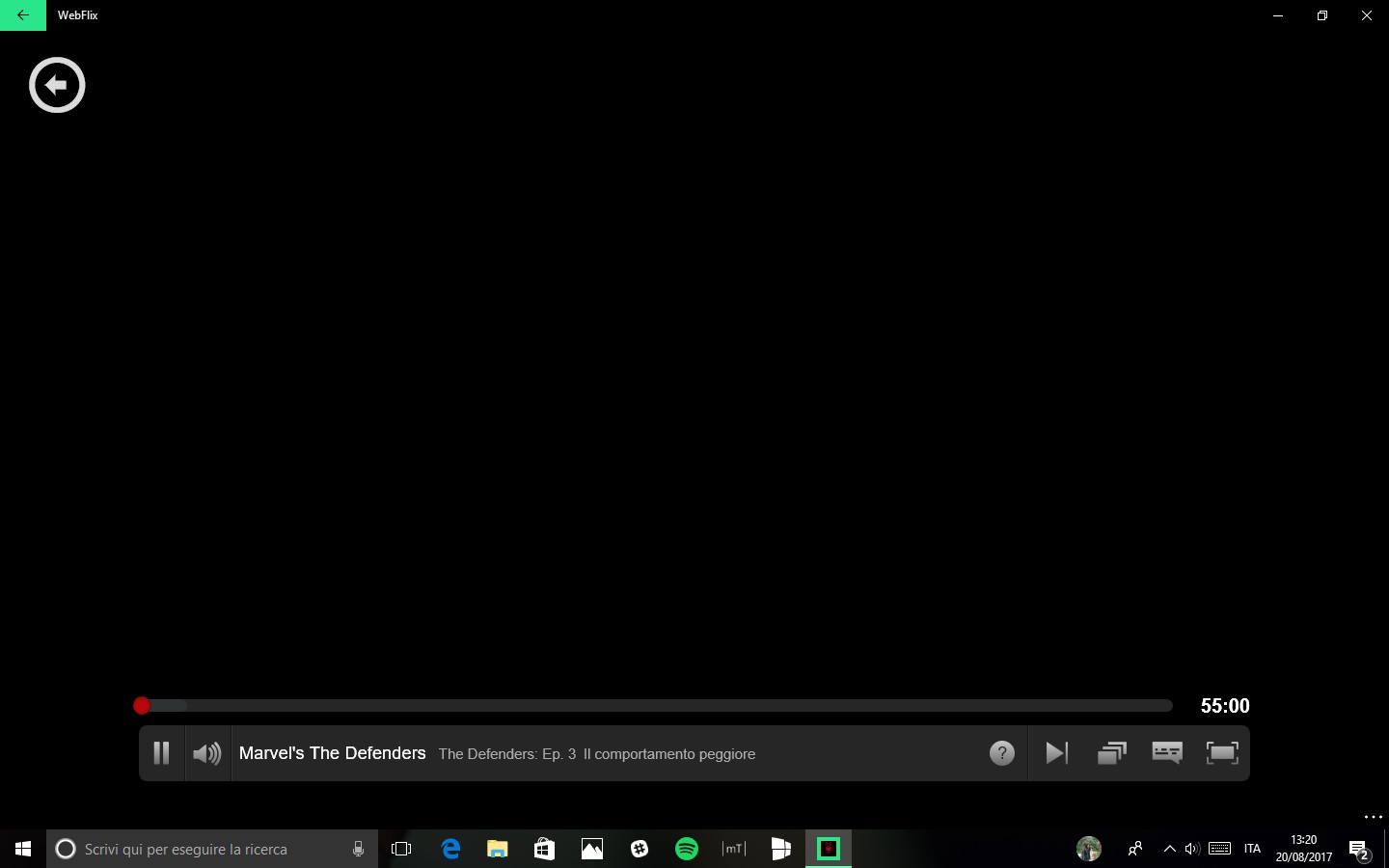Restore down the WebFlix window
The image size is (1389, 868).
(1322, 15)
